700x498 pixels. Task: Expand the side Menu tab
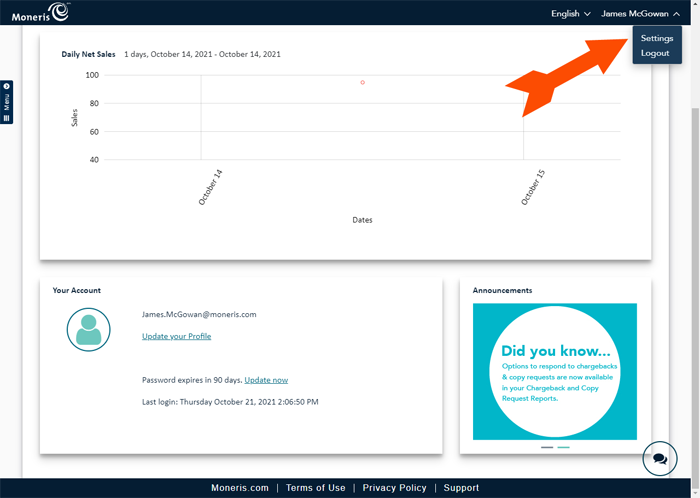point(6,102)
